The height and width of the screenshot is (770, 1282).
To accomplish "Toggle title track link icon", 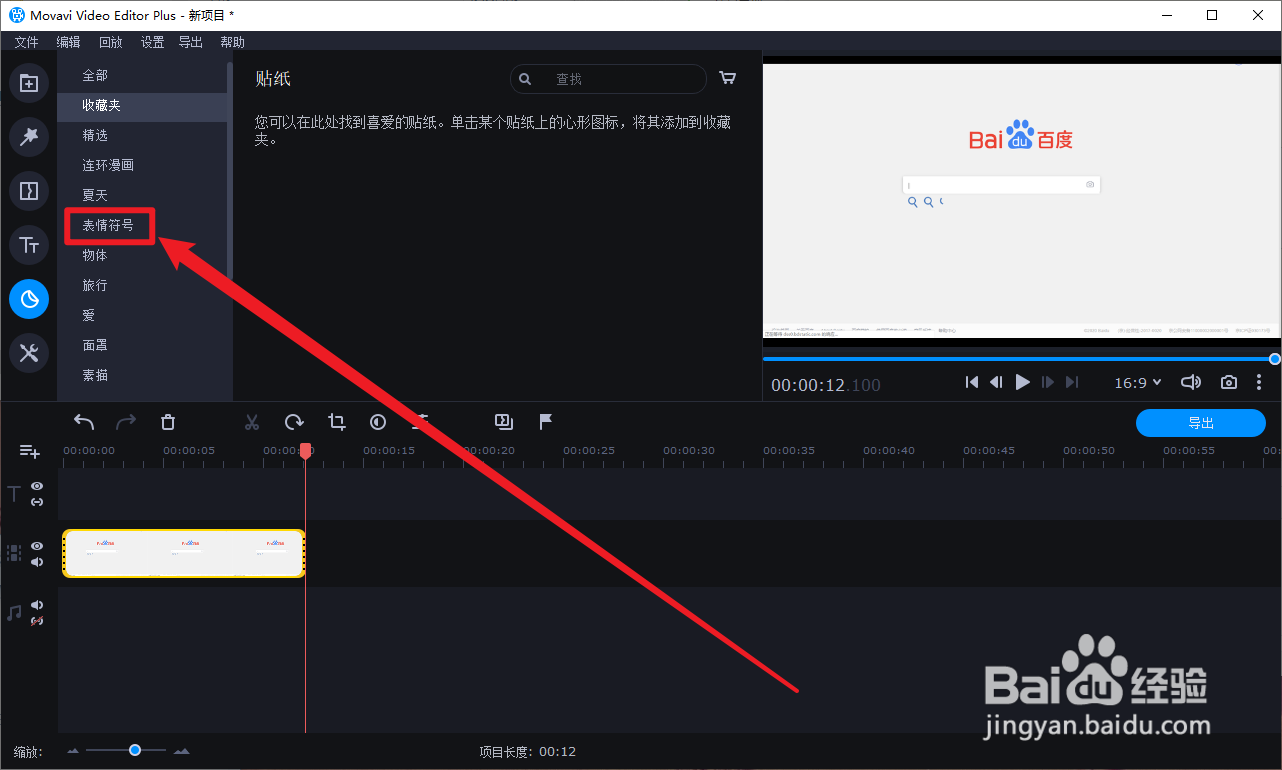I will click(37, 502).
